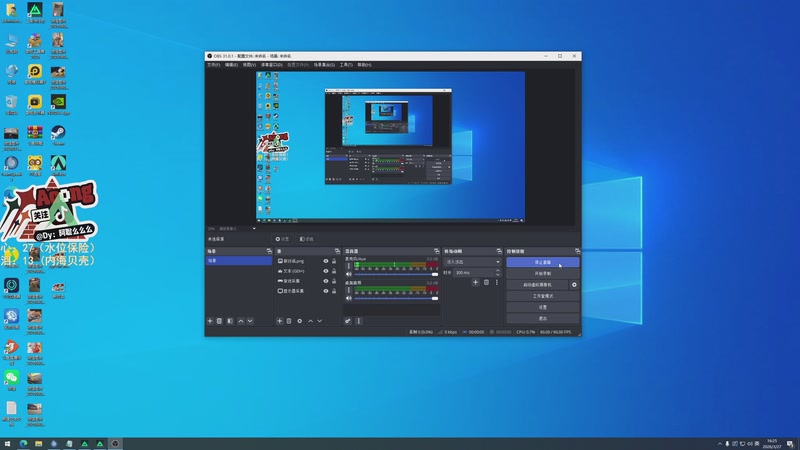Image resolution: width=800 pixels, height=450 pixels.
Task: Remove the transition with the trash icon
Action: (x=486, y=282)
